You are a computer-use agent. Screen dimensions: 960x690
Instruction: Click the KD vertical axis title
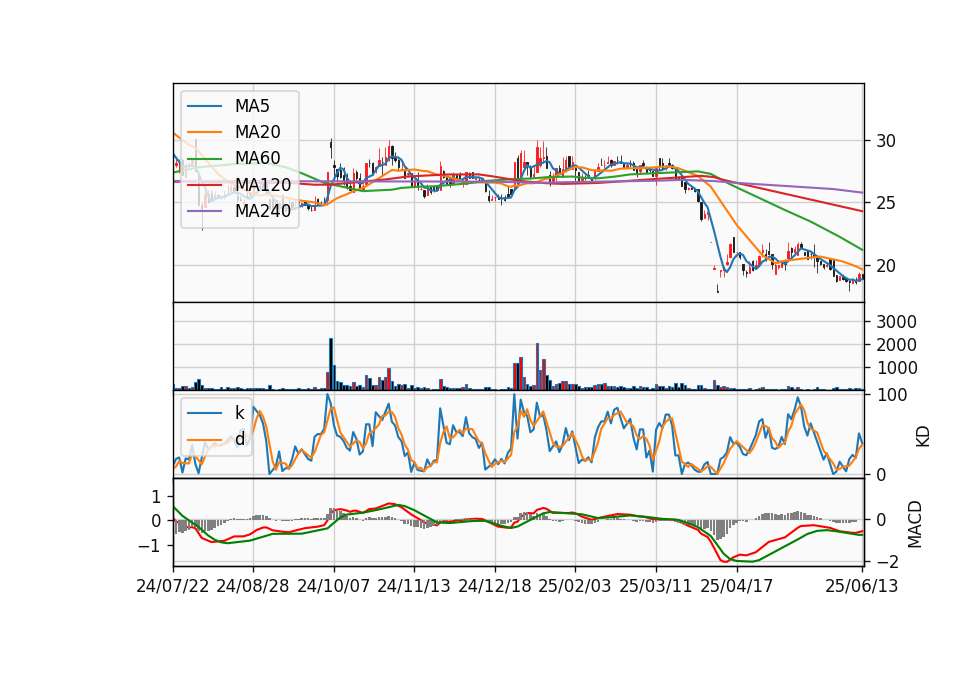(x=923, y=437)
